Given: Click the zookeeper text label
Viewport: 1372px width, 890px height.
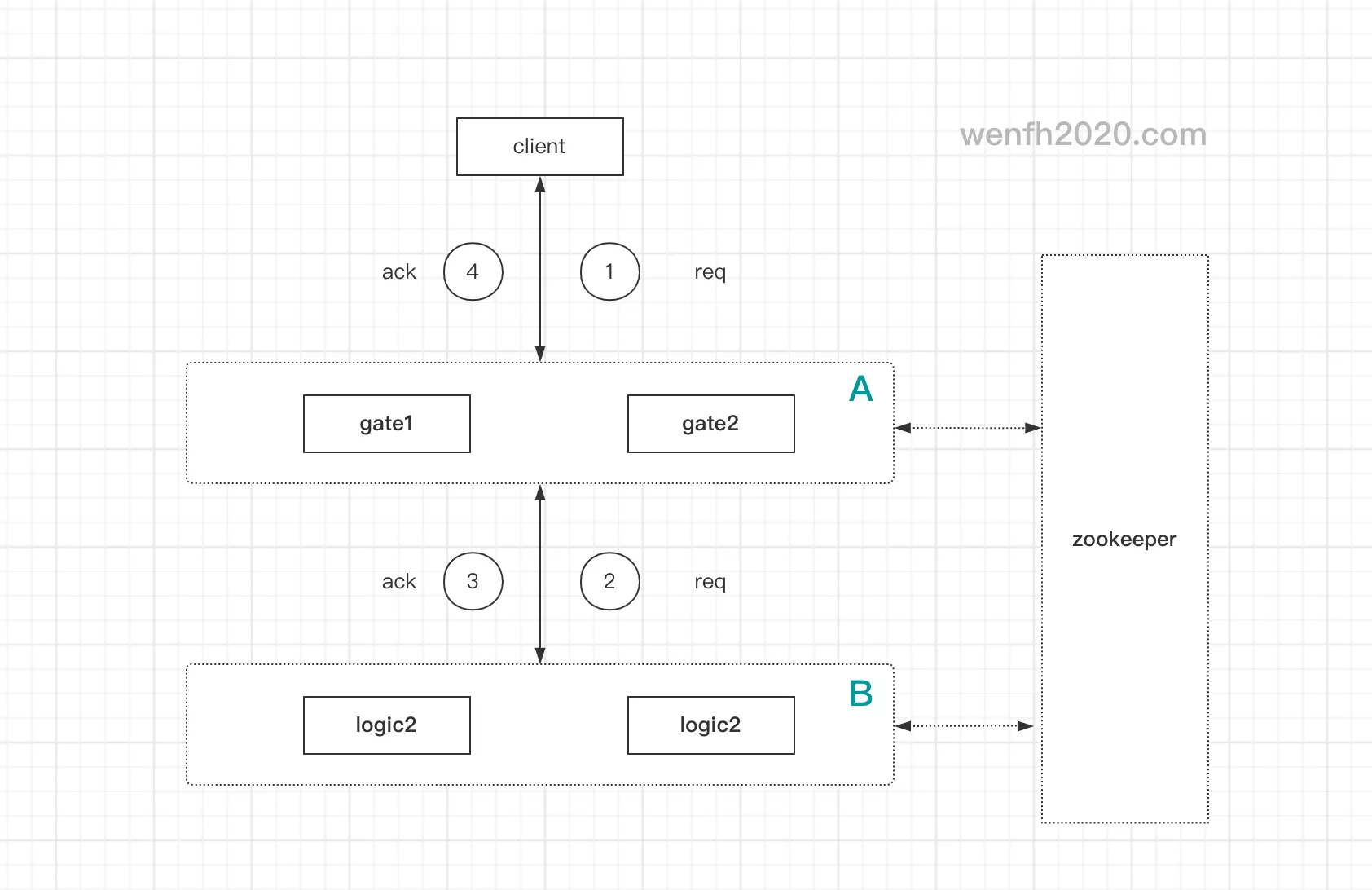Looking at the screenshot, I should [1124, 540].
